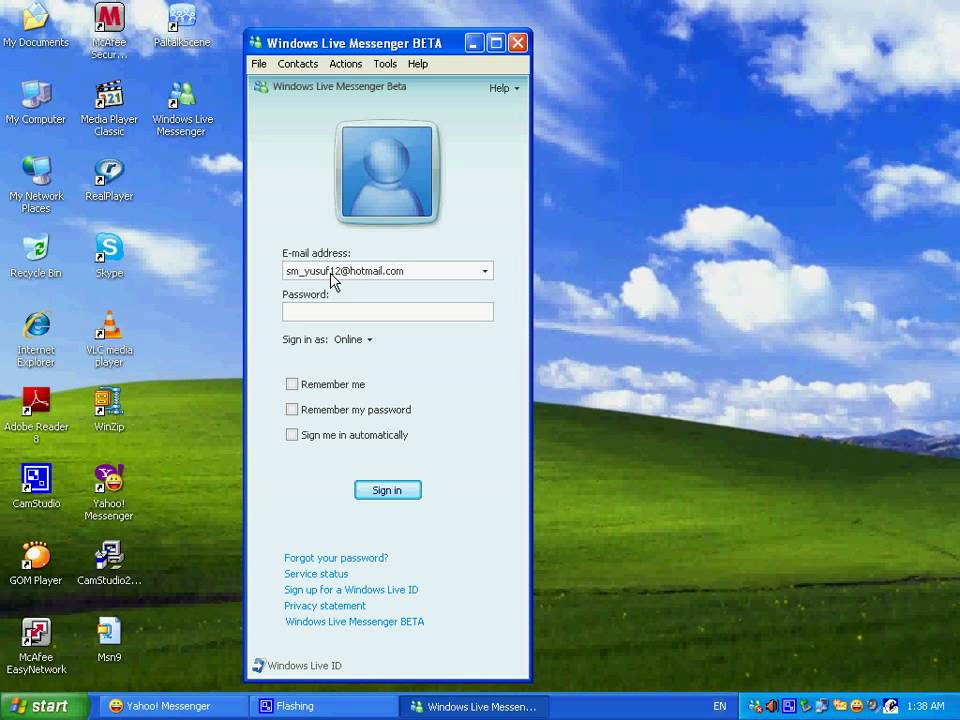Open the Contacts menu

coord(298,64)
